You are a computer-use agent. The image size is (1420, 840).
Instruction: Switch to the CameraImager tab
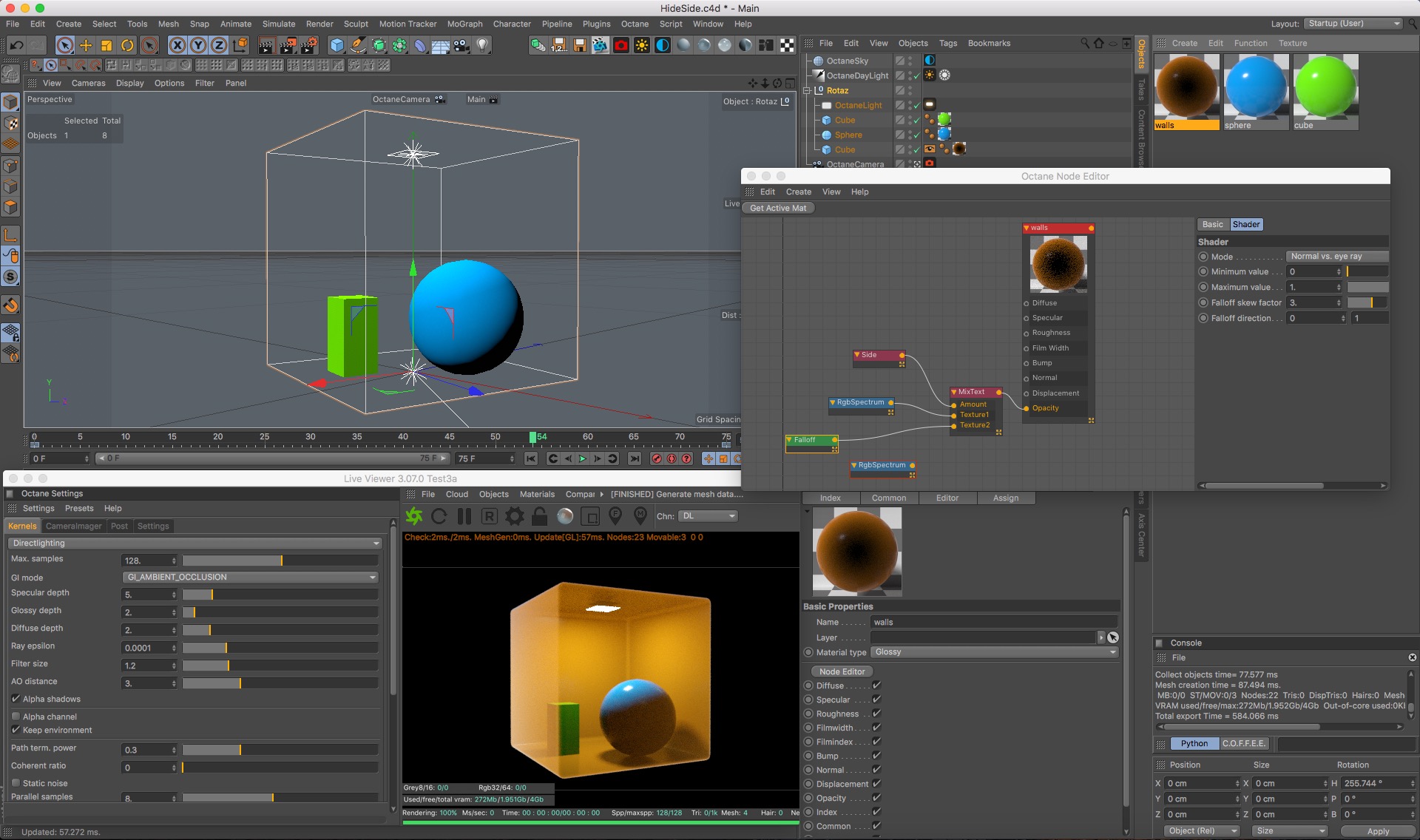coord(73,526)
